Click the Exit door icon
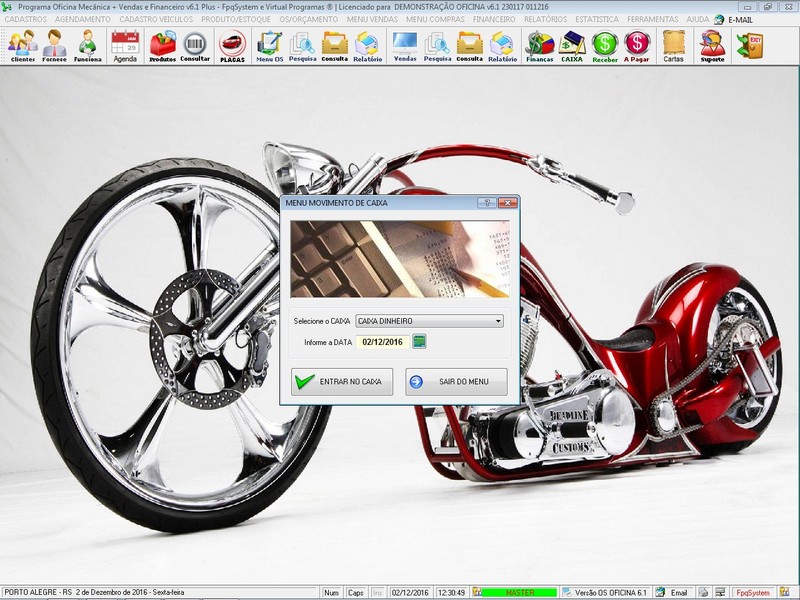The width and height of the screenshot is (800, 600). tap(749, 46)
